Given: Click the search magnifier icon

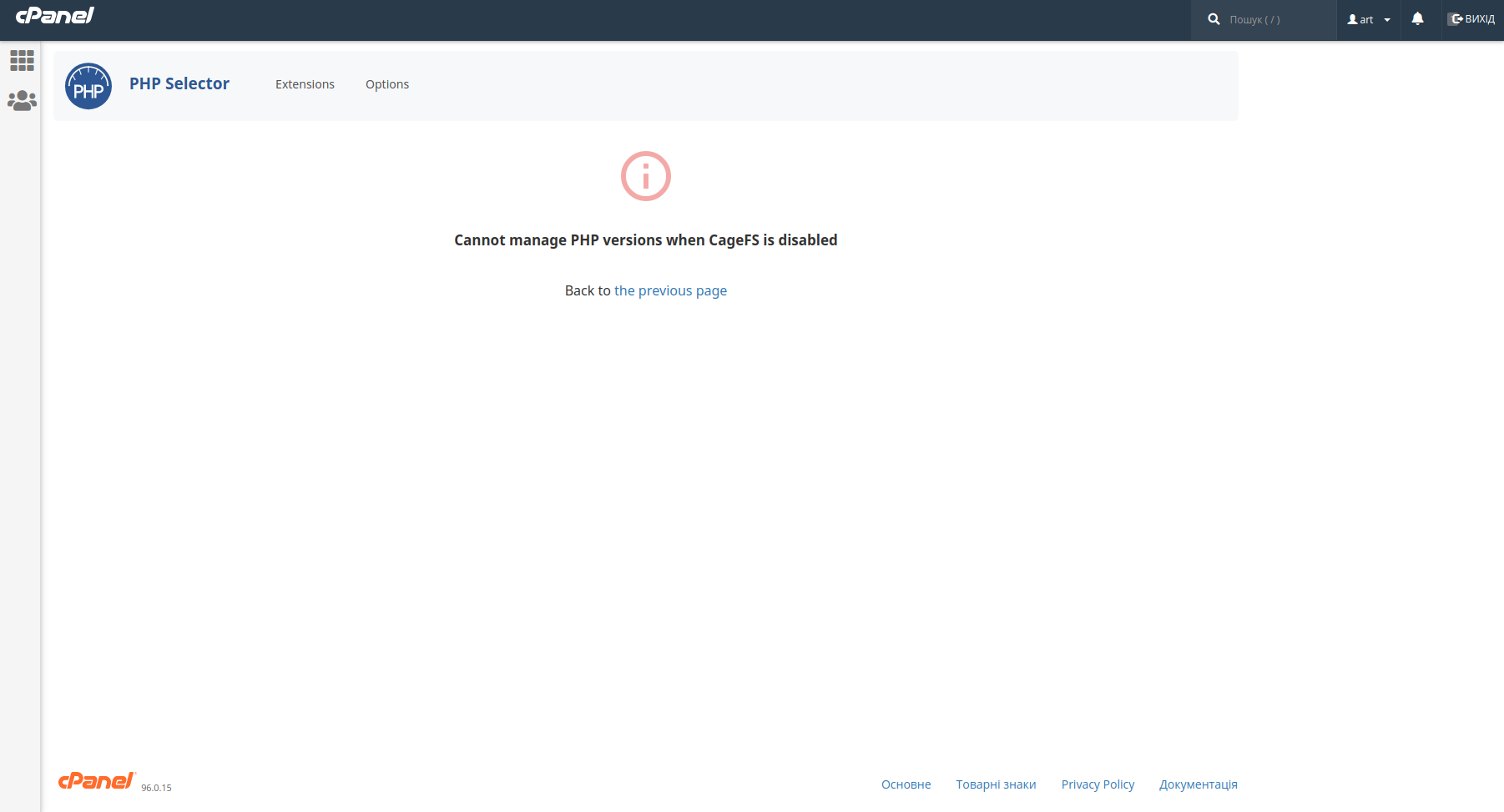Looking at the screenshot, I should 1214,19.
